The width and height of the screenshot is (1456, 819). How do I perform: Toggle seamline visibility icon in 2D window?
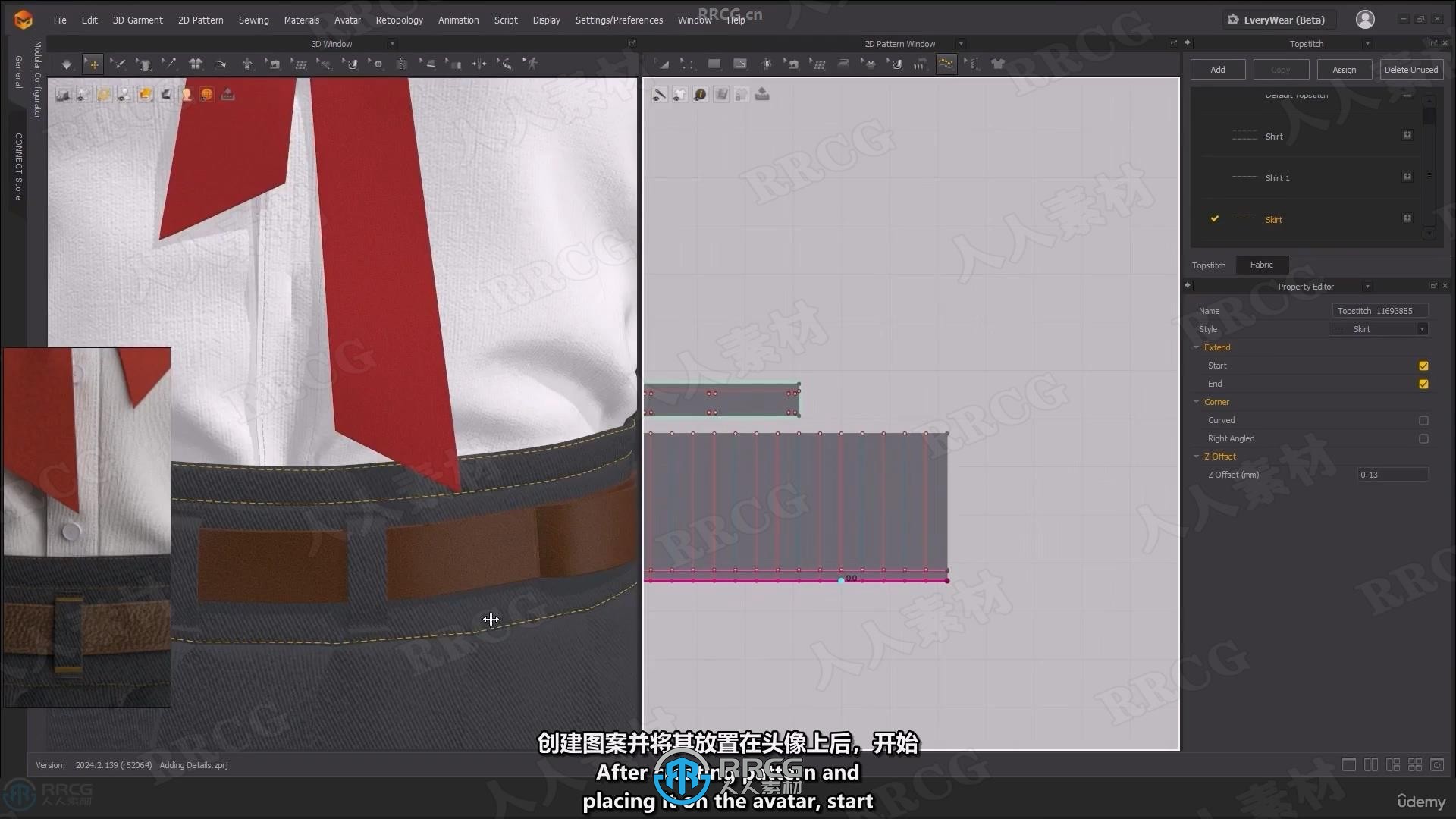(660, 94)
